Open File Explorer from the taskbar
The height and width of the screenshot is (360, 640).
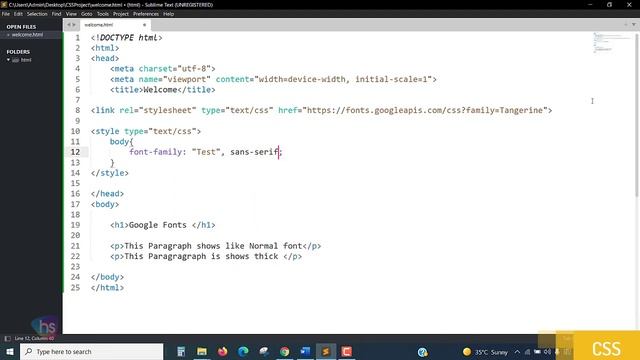point(202,351)
